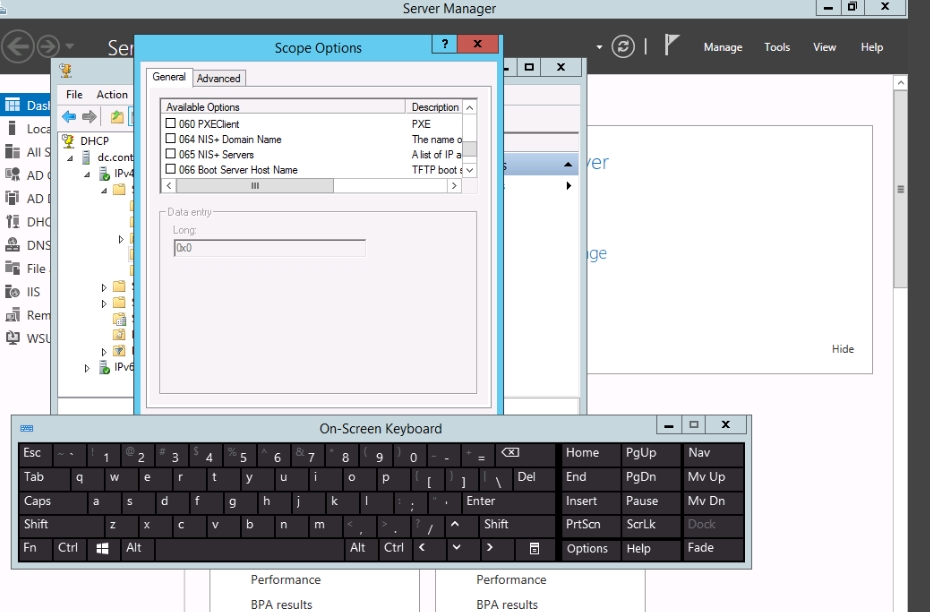Click the right arrow of the horizontal scrollbar
The height and width of the screenshot is (612, 930).
[x=454, y=186]
